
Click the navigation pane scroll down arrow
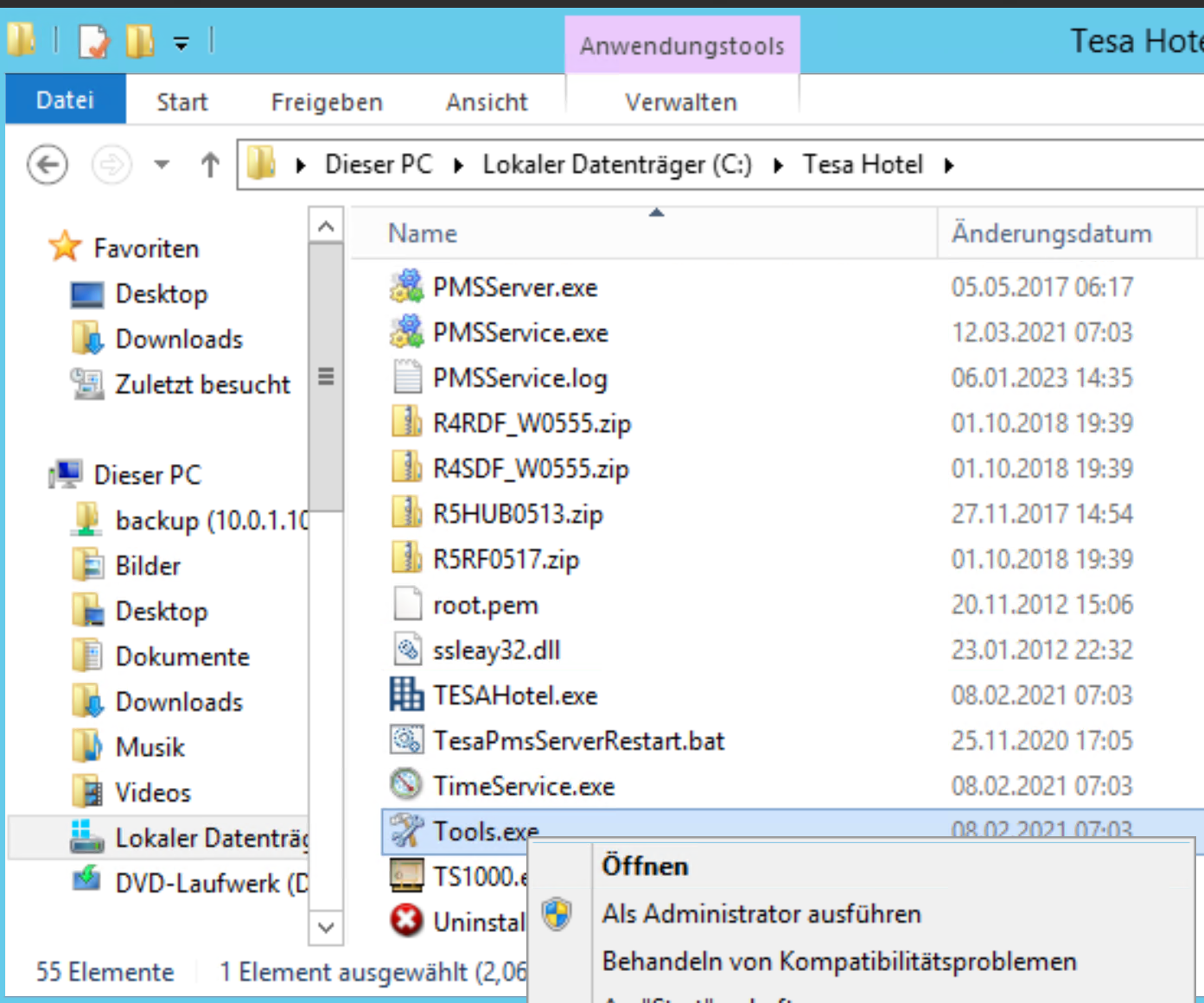tap(326, 927)
